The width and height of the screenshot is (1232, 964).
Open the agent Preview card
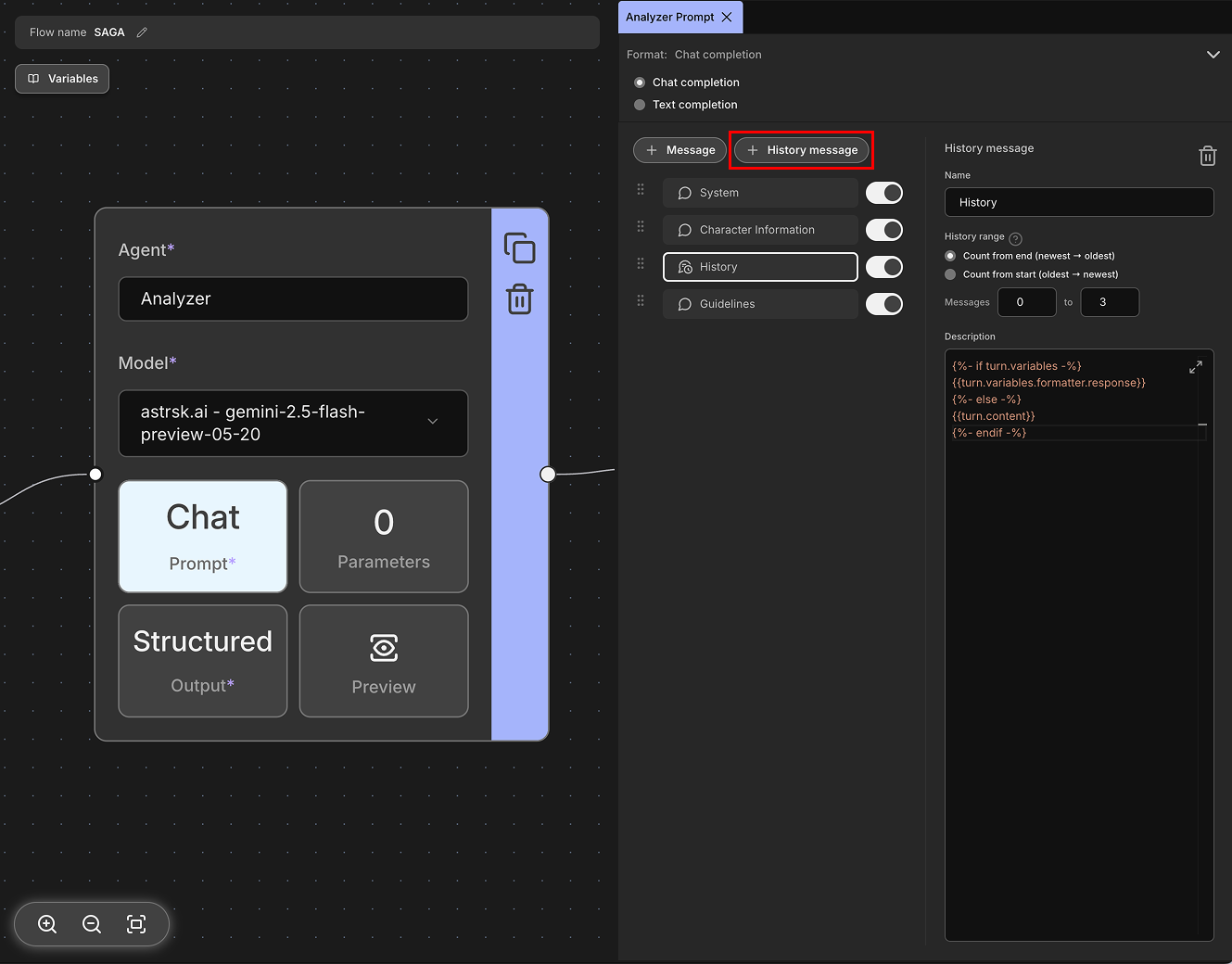[384, 661]
